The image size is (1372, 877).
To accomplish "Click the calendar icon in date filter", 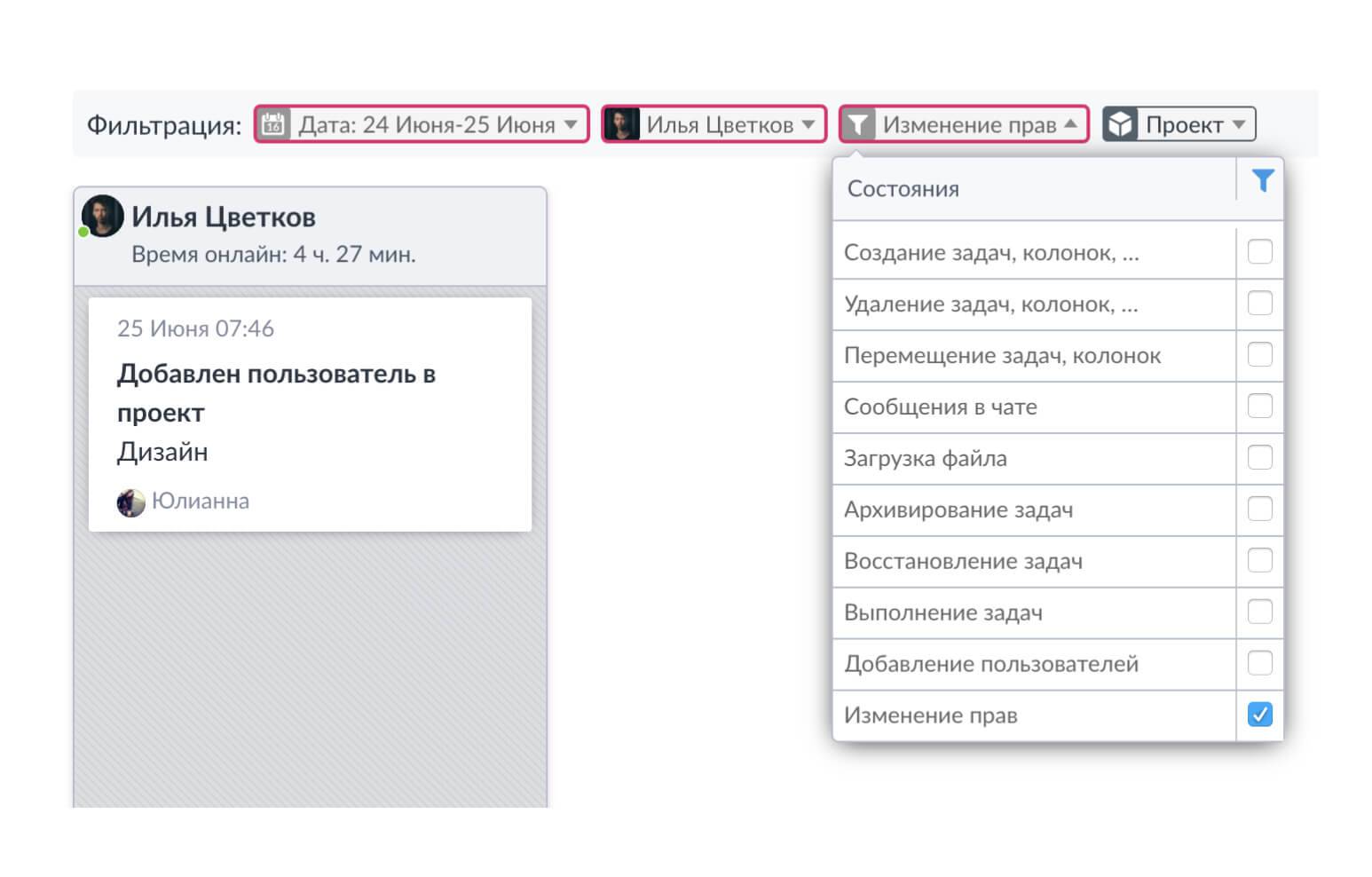I will coord(273,124).
